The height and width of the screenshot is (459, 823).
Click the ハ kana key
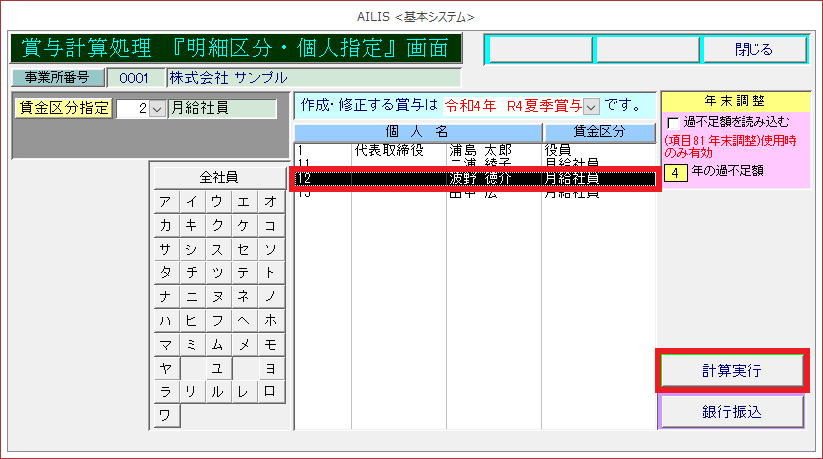(x=166, y=320)
